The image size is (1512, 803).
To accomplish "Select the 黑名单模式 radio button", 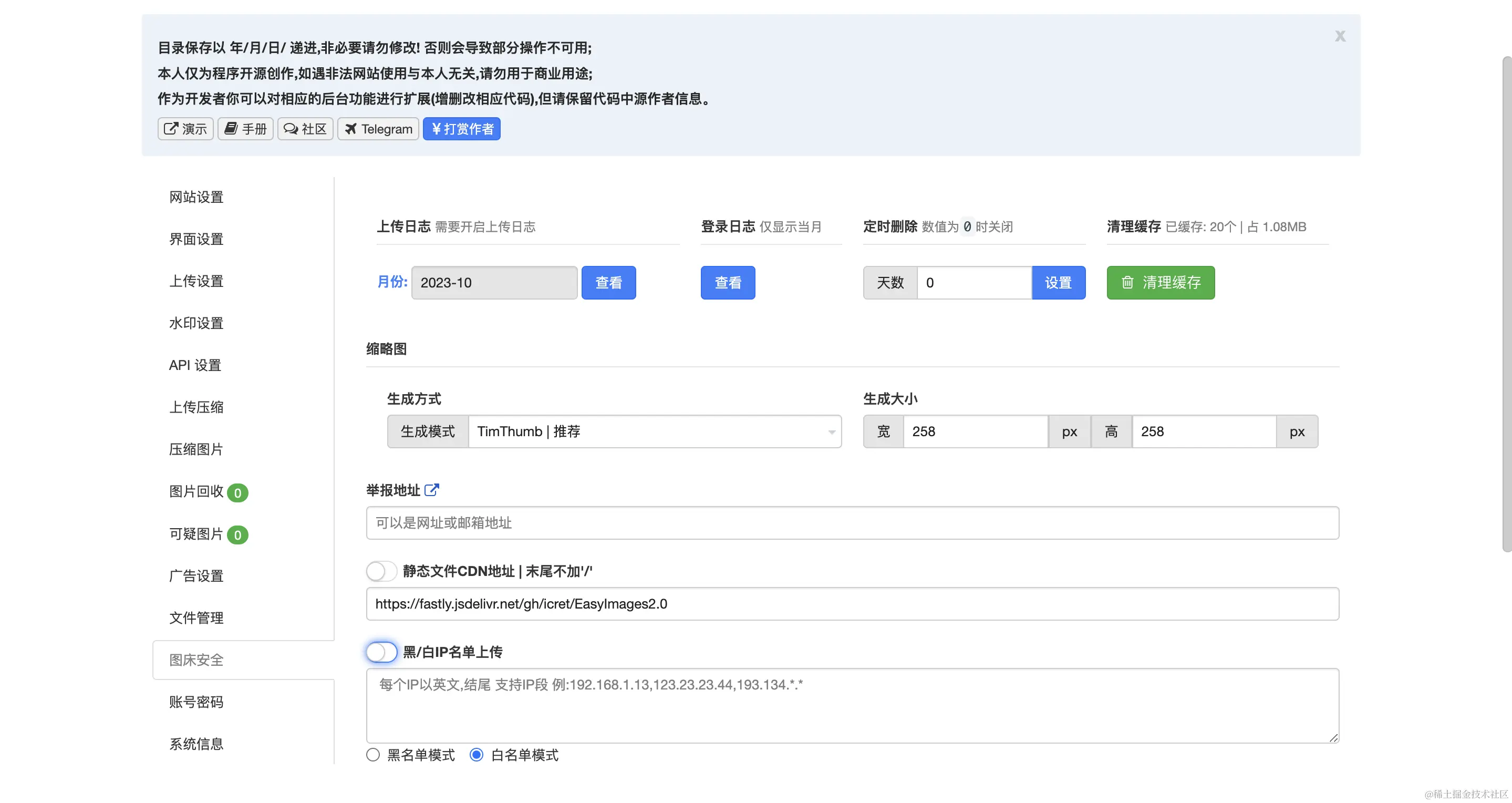I will click(x=374, y=754).
